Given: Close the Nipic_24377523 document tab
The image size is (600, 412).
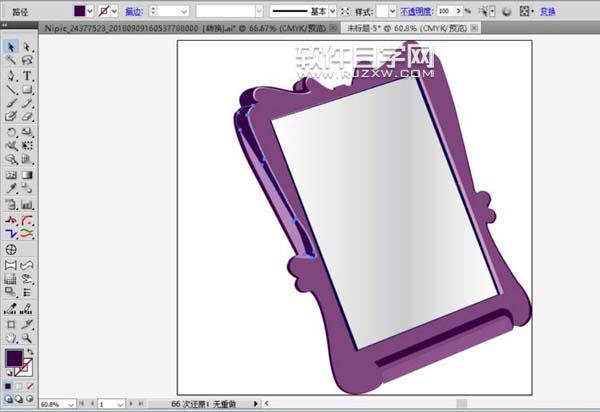Looking at the screenshot, I should (x=334, y=28).
